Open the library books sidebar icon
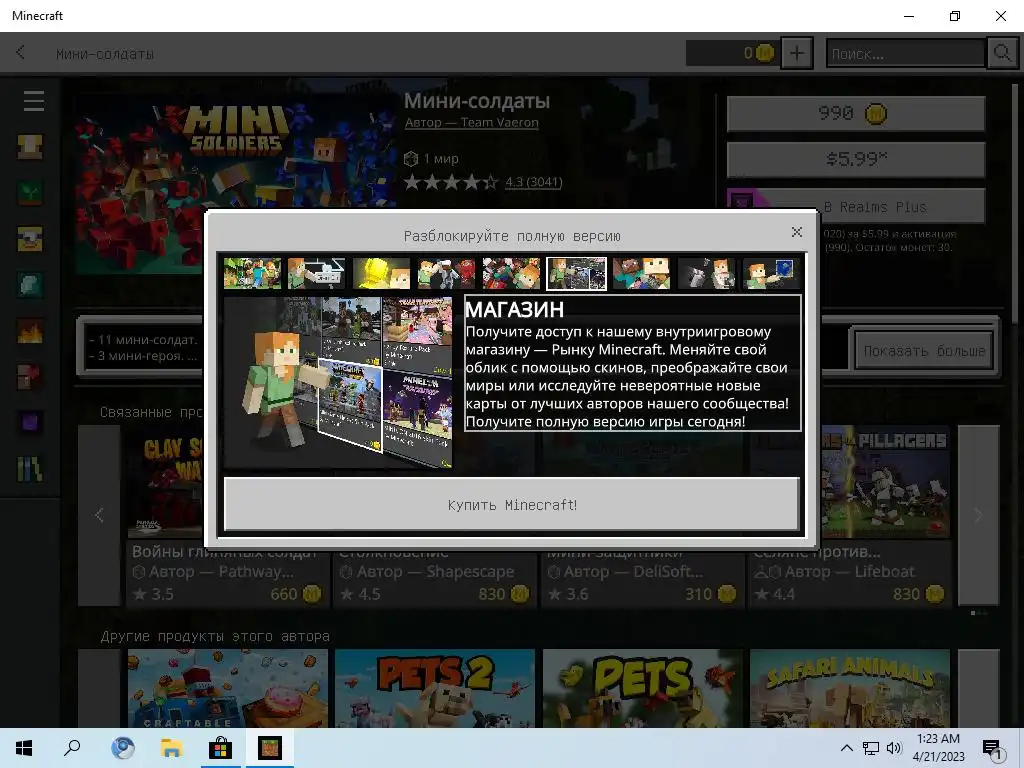 tap(30, 469)
